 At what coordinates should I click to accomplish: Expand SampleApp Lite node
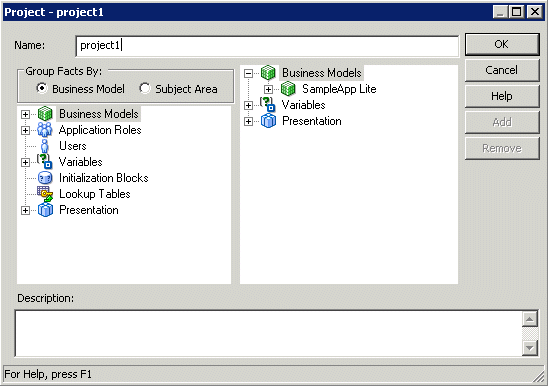pos(268,89)
